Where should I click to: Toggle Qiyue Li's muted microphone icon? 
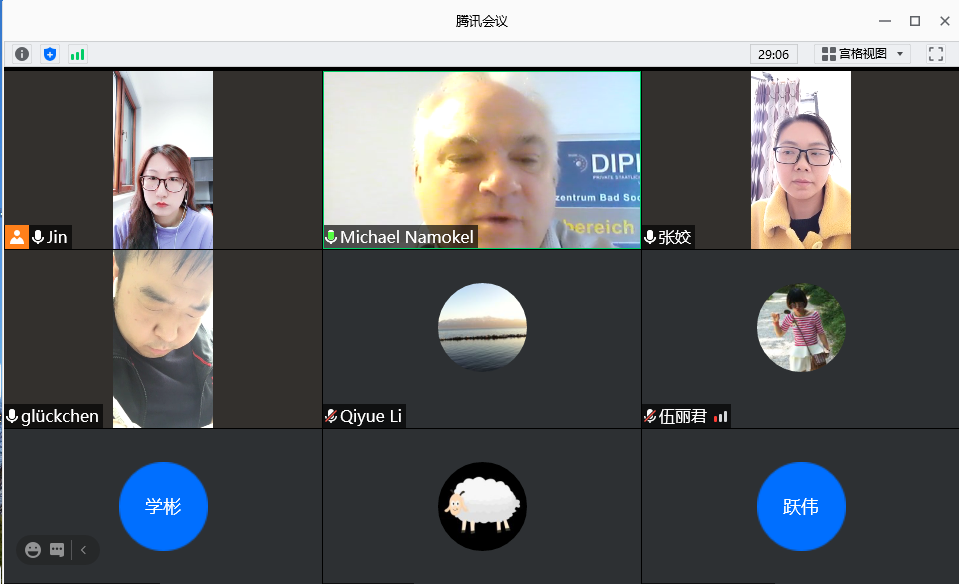coord(331,416)
